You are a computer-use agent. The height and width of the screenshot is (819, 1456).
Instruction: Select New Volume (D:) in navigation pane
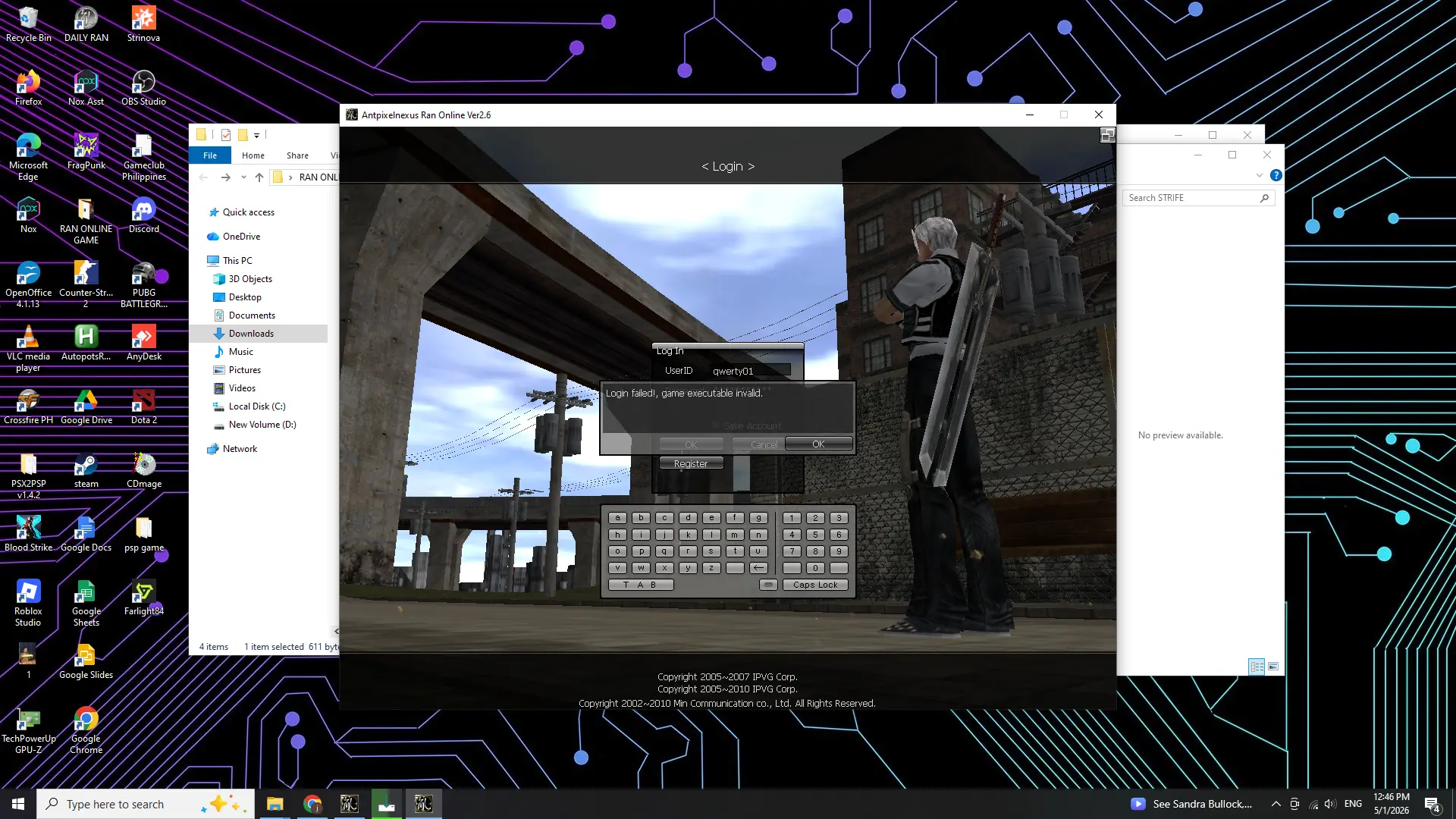point(262,425)
